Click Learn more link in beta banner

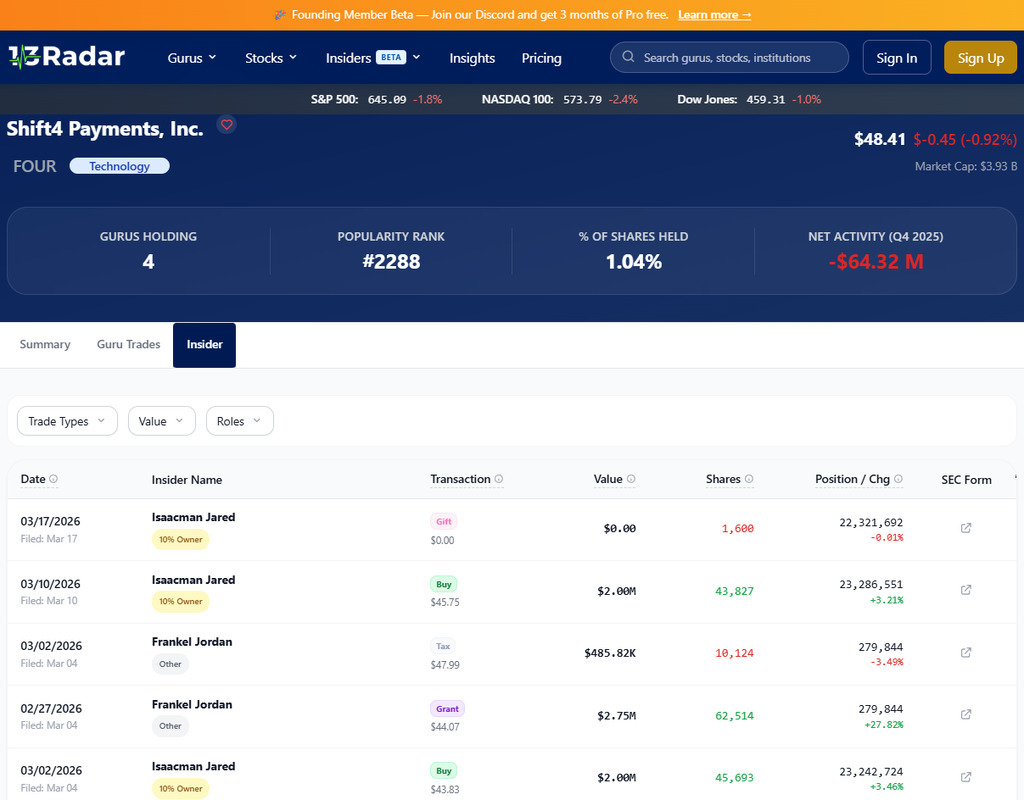[714, 15]
